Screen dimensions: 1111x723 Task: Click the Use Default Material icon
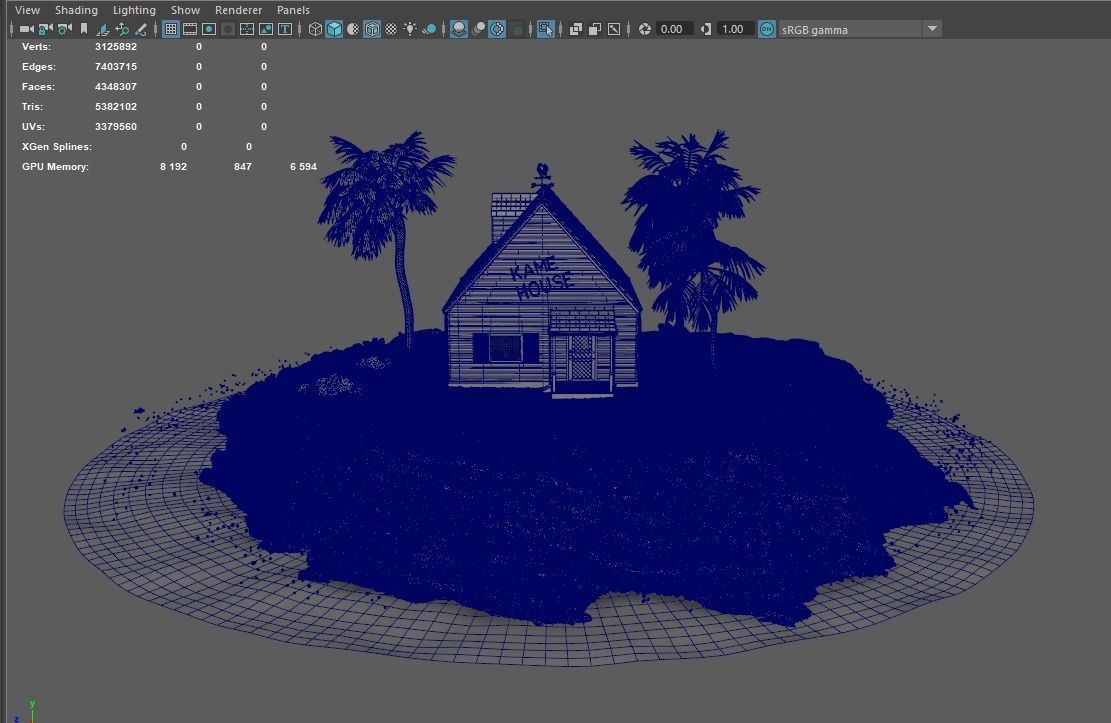coord(353,29)
